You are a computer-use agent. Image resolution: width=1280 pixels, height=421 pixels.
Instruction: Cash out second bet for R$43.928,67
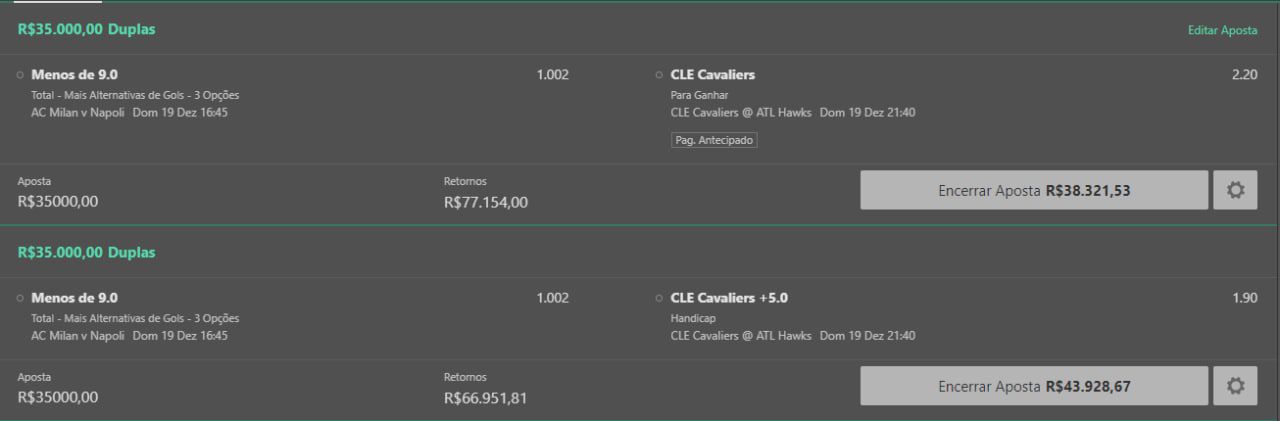click(x=1034, y=386)
